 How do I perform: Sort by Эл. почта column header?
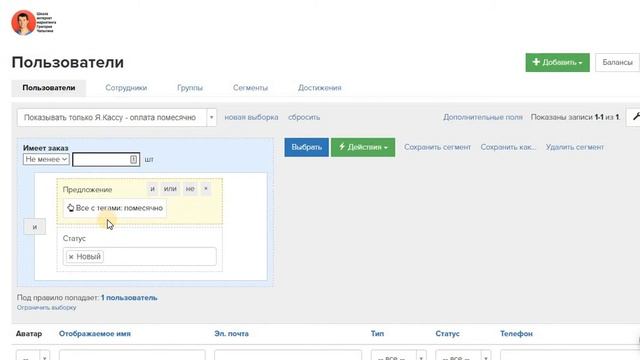click(231, 333)
